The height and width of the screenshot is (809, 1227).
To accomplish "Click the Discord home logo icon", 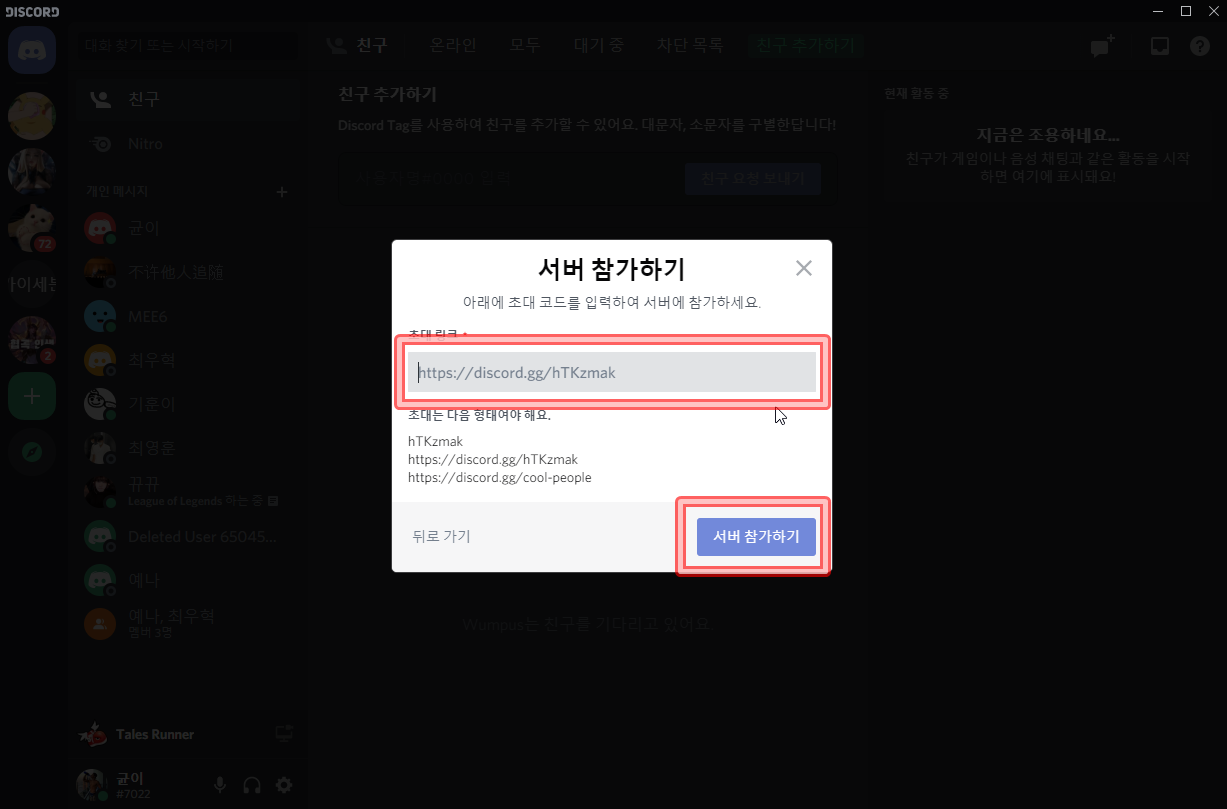I will pos(32,49).
